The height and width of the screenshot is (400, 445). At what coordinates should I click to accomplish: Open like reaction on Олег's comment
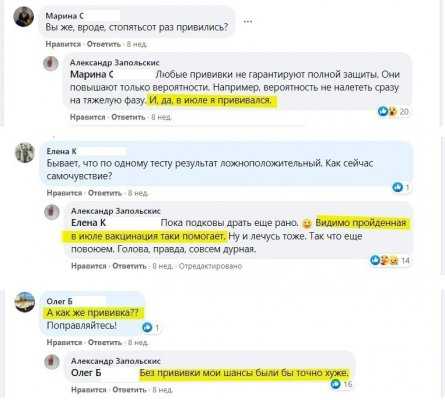pyautogui.click(x=151, y=328)
